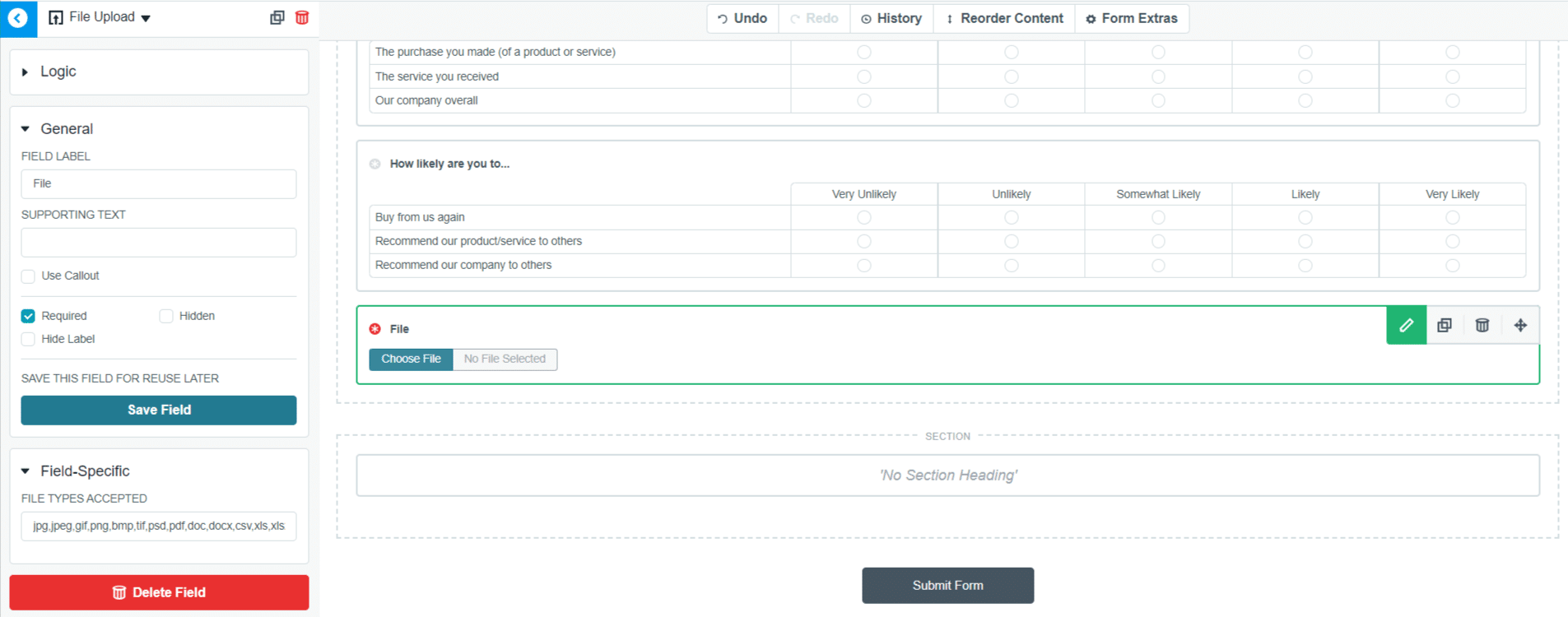
Task: Select third radio for The purchase you made row
Action: tap(1158, 52)
